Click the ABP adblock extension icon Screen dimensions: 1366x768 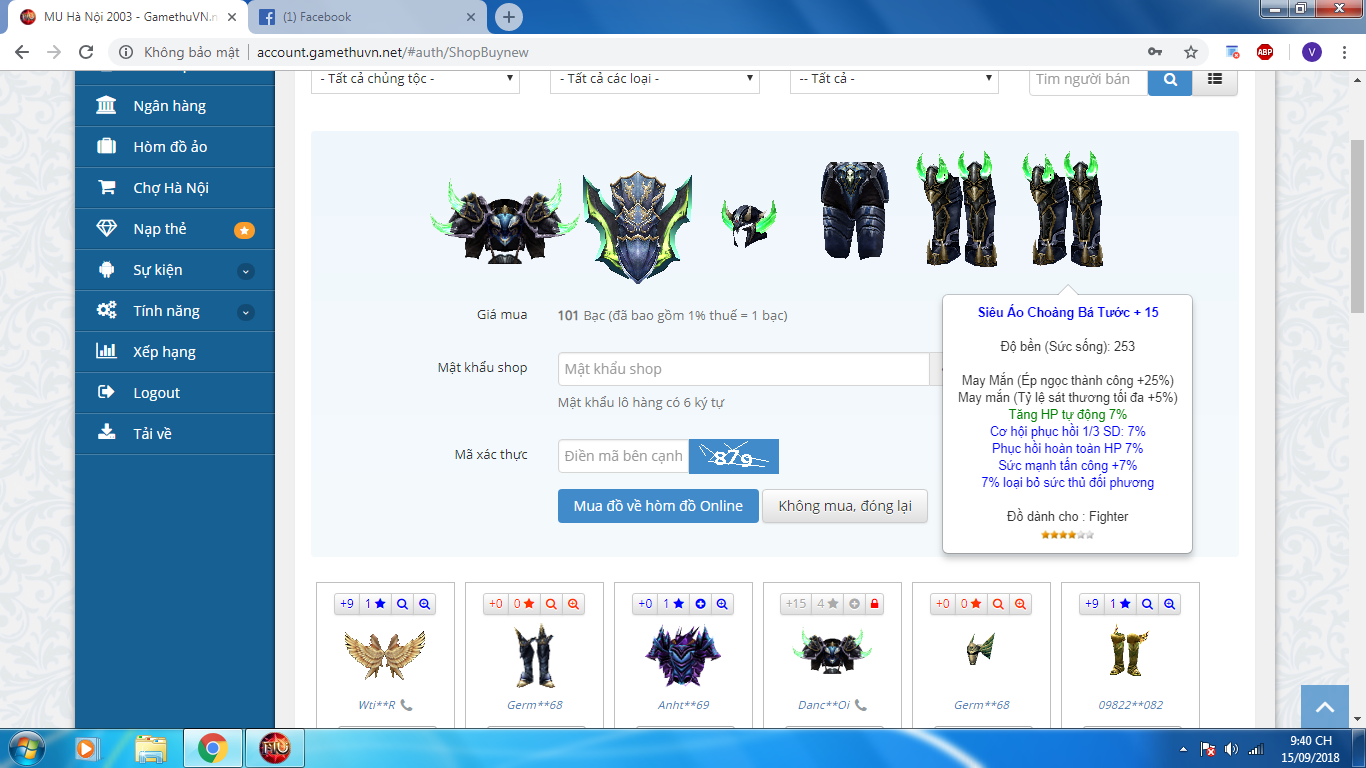pyautogui.click(x=1265, y=52)
